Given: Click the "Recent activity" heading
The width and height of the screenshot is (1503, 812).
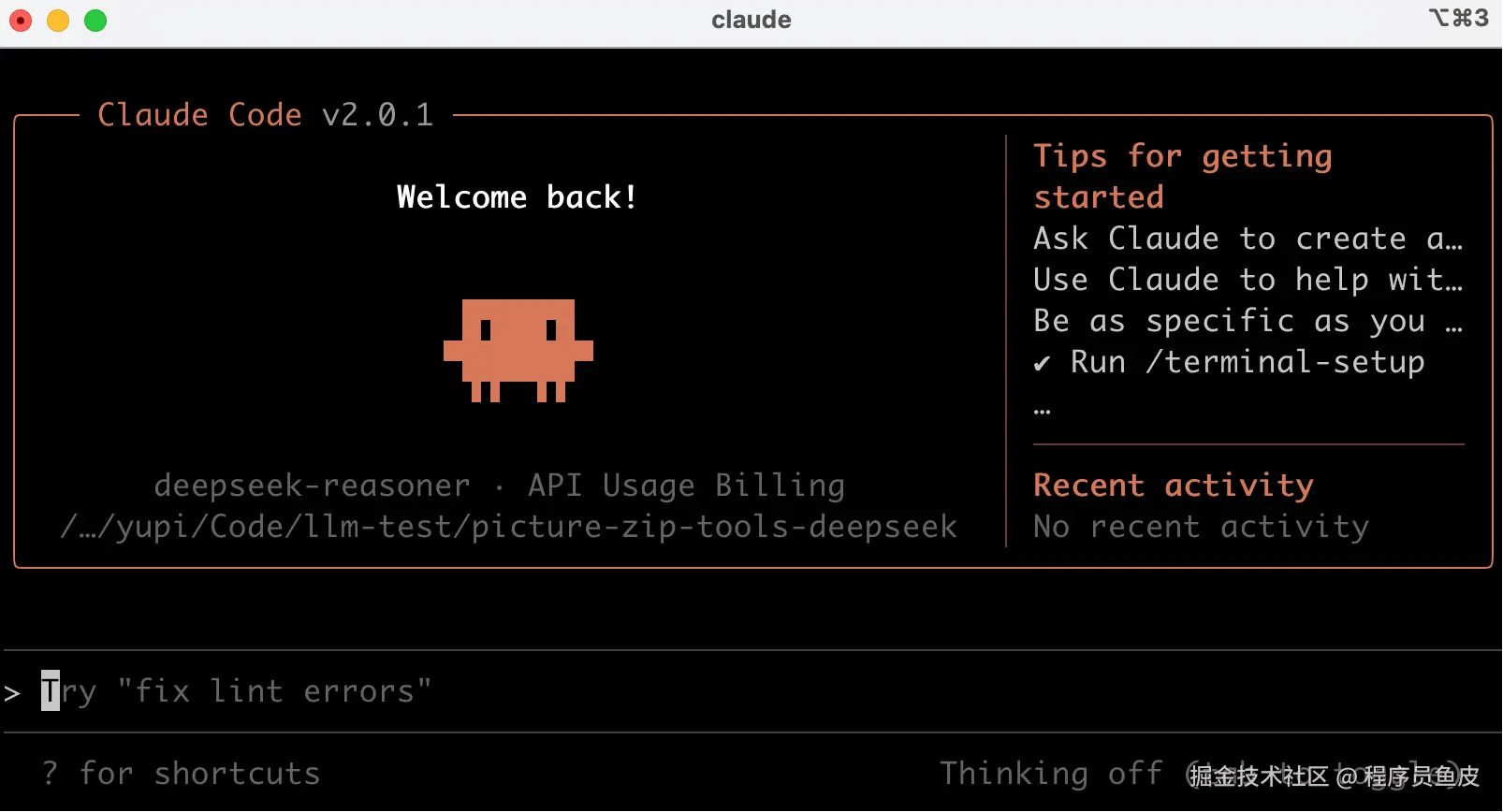Looking at the screenshot, I should [x=1174, y=486].
